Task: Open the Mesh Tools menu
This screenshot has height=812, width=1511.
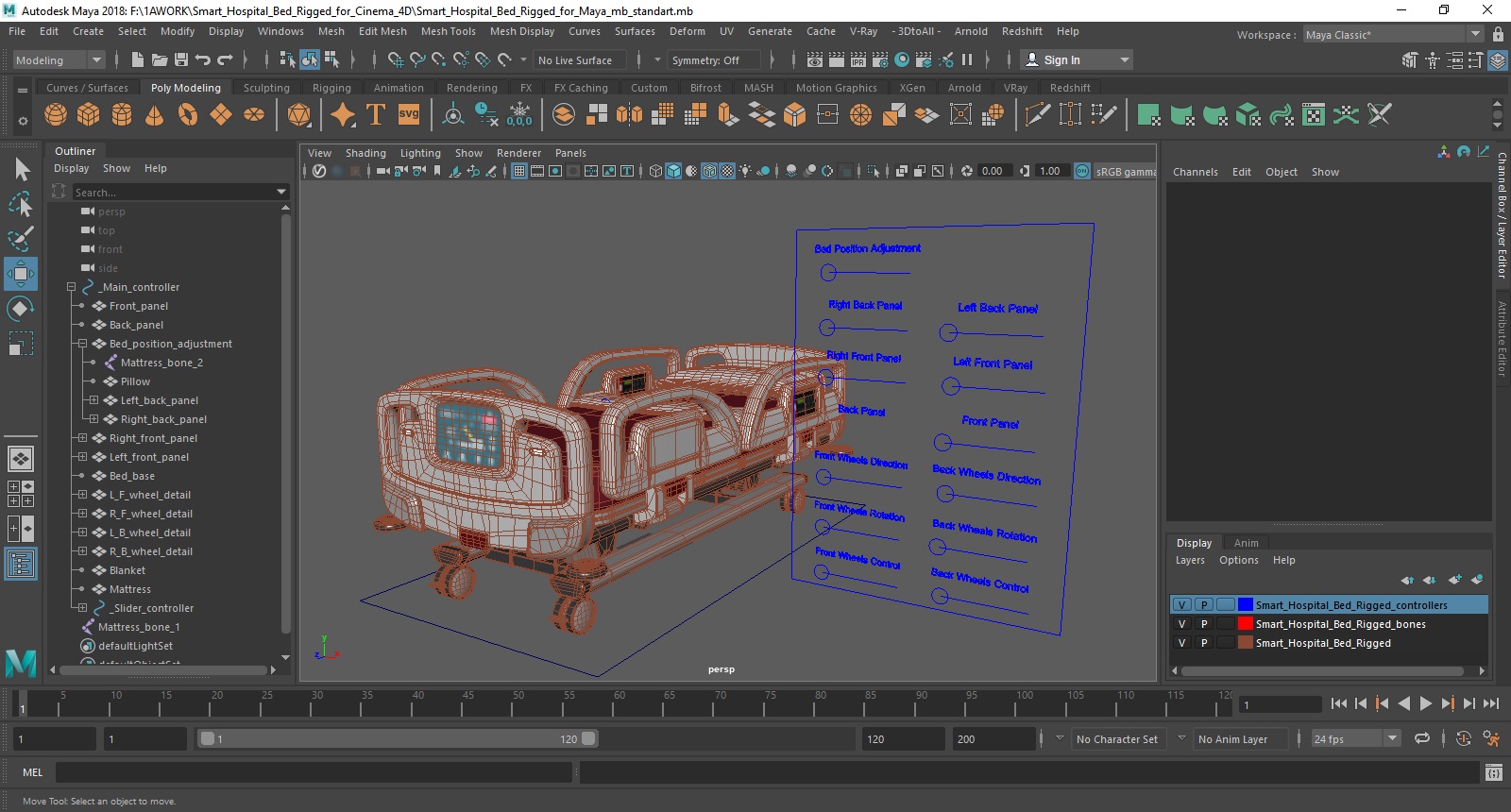Action: [448, 31]
